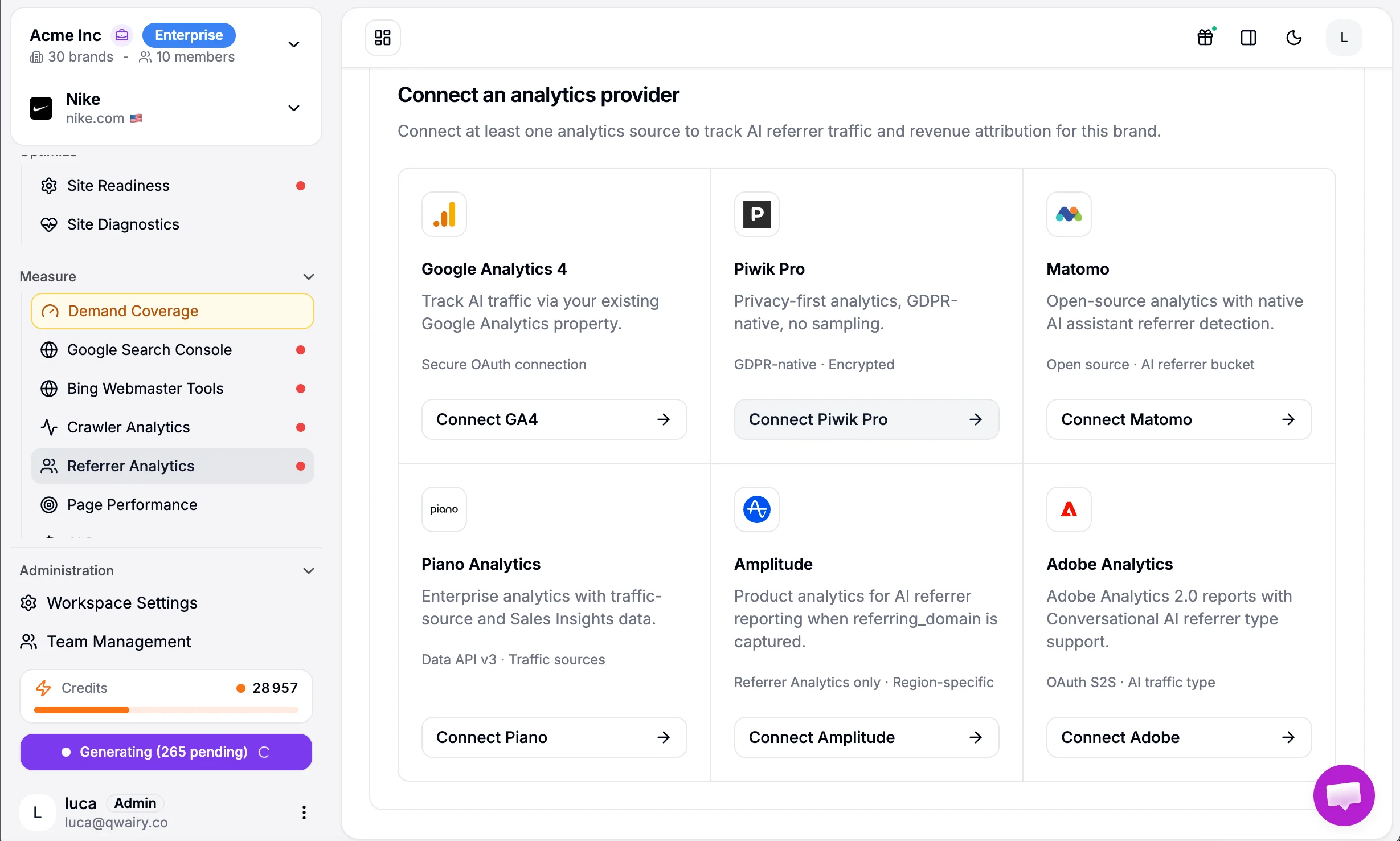Click the Connect Piano button
This screenshot has height=841, width=1400.
pos(554,737)
